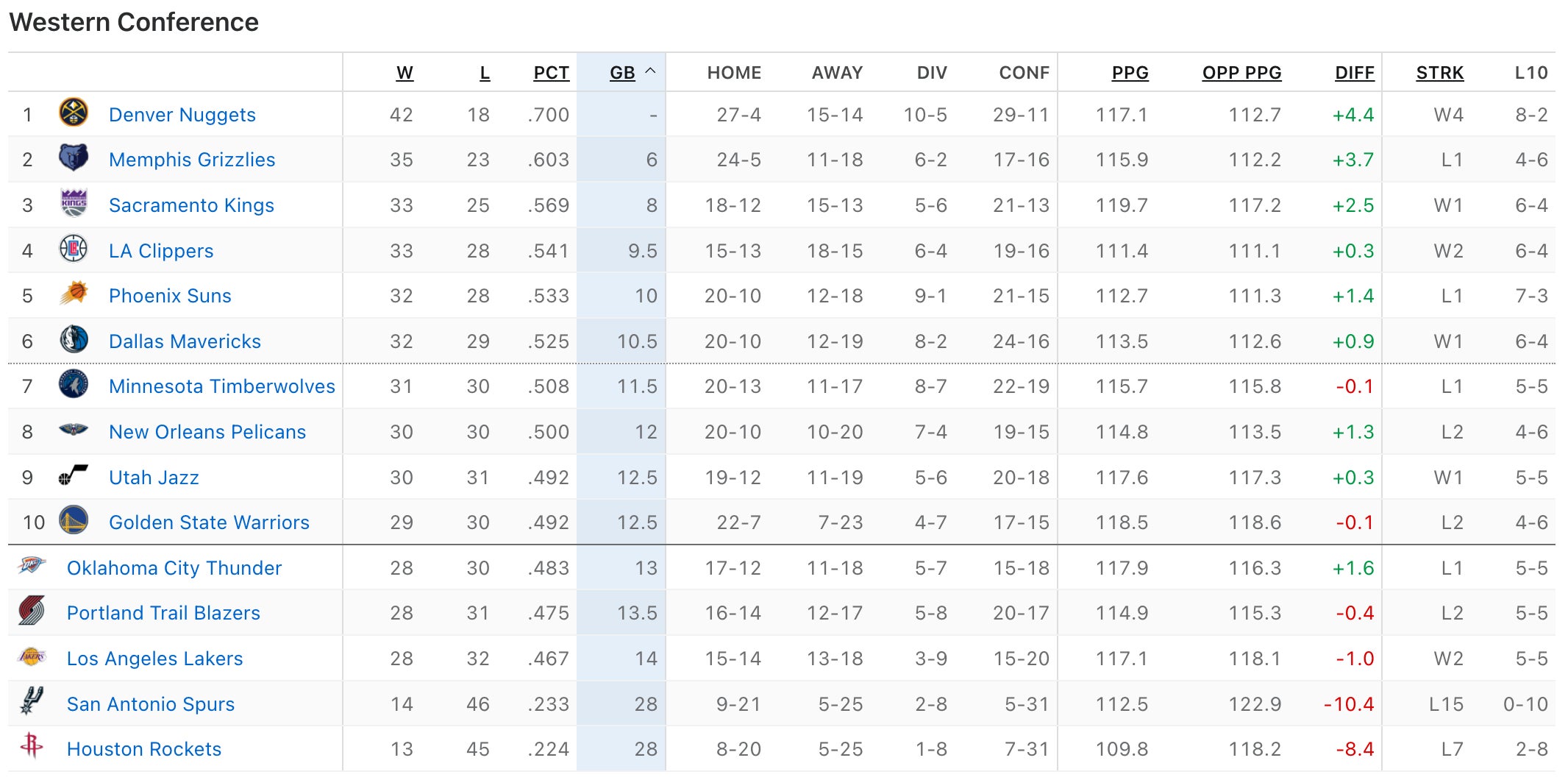Click the L losses column header
This screenshot has width=1568, height=780.
485,73
